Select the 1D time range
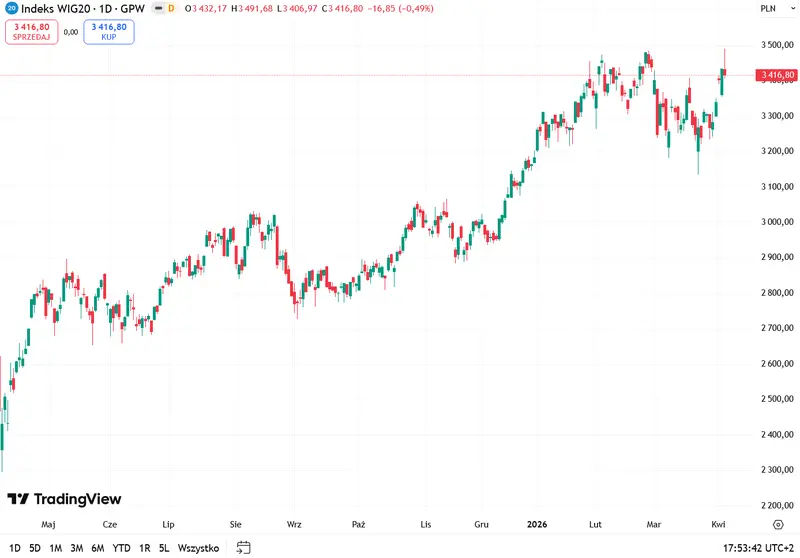This screenshot has width=800, height=558. coord(15,548)
